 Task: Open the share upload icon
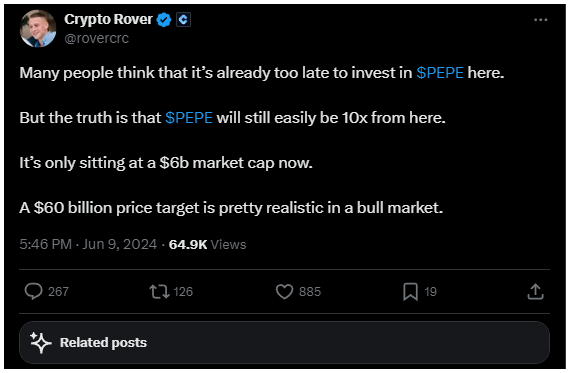pyautogui.click(x=535, y=292)
